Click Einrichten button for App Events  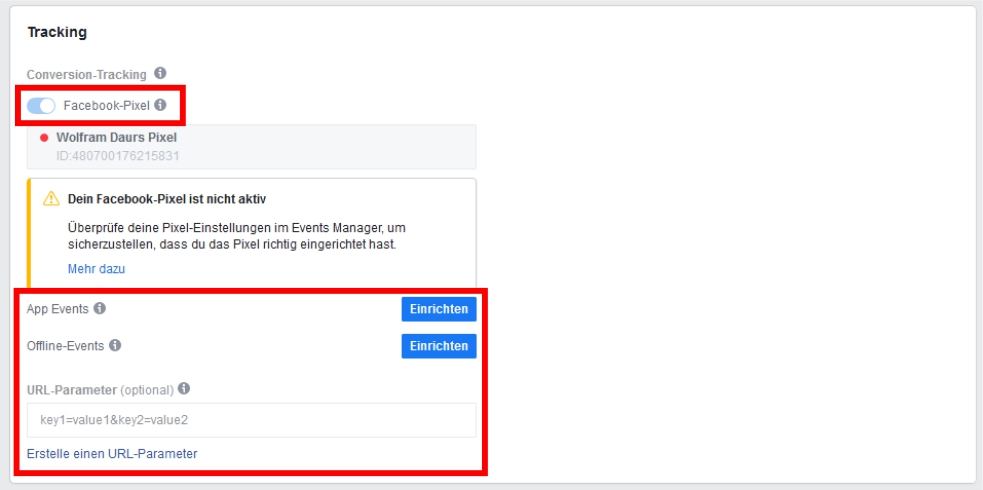click(x=439, y=309)
